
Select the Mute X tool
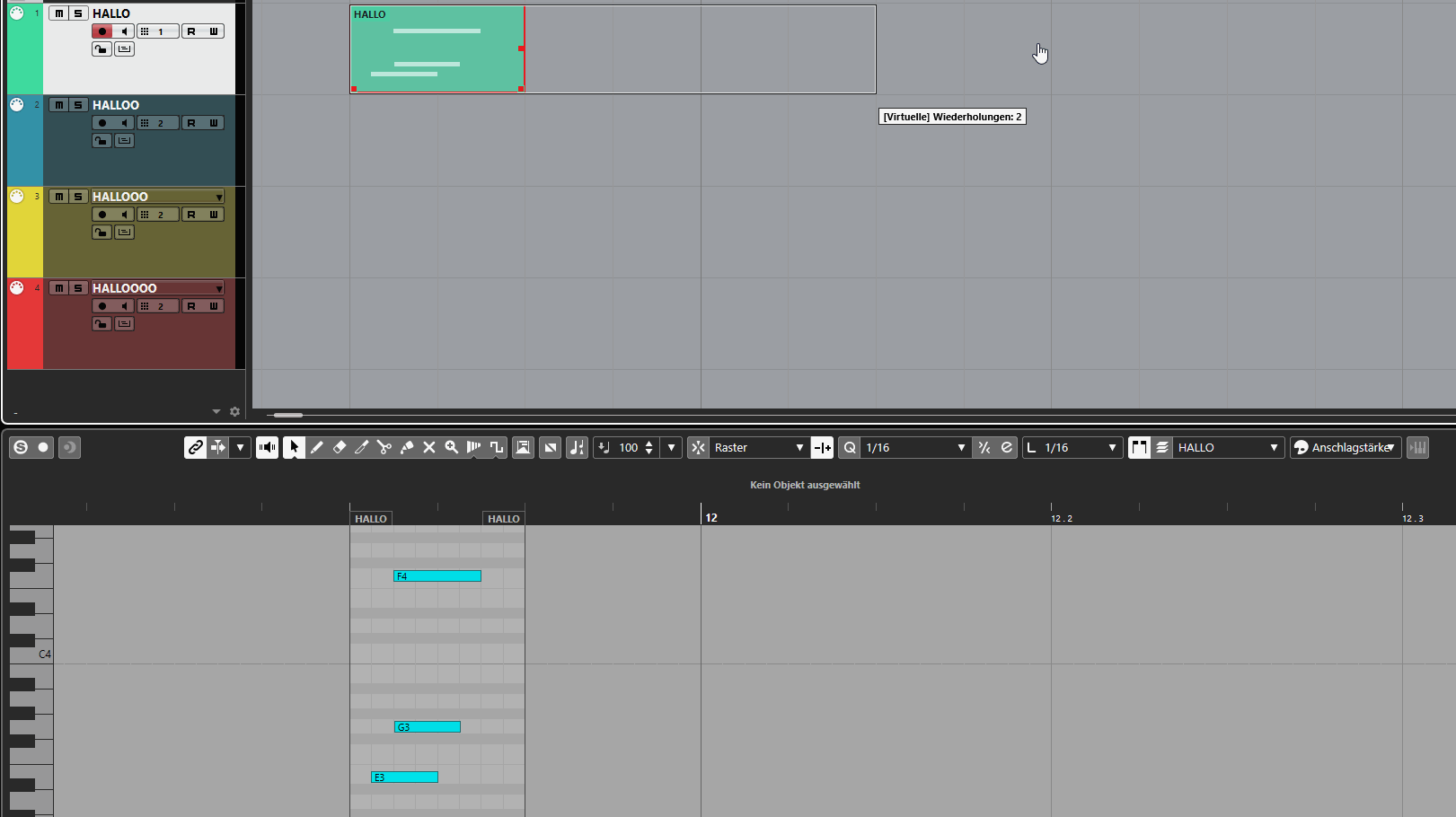point(428,447)
